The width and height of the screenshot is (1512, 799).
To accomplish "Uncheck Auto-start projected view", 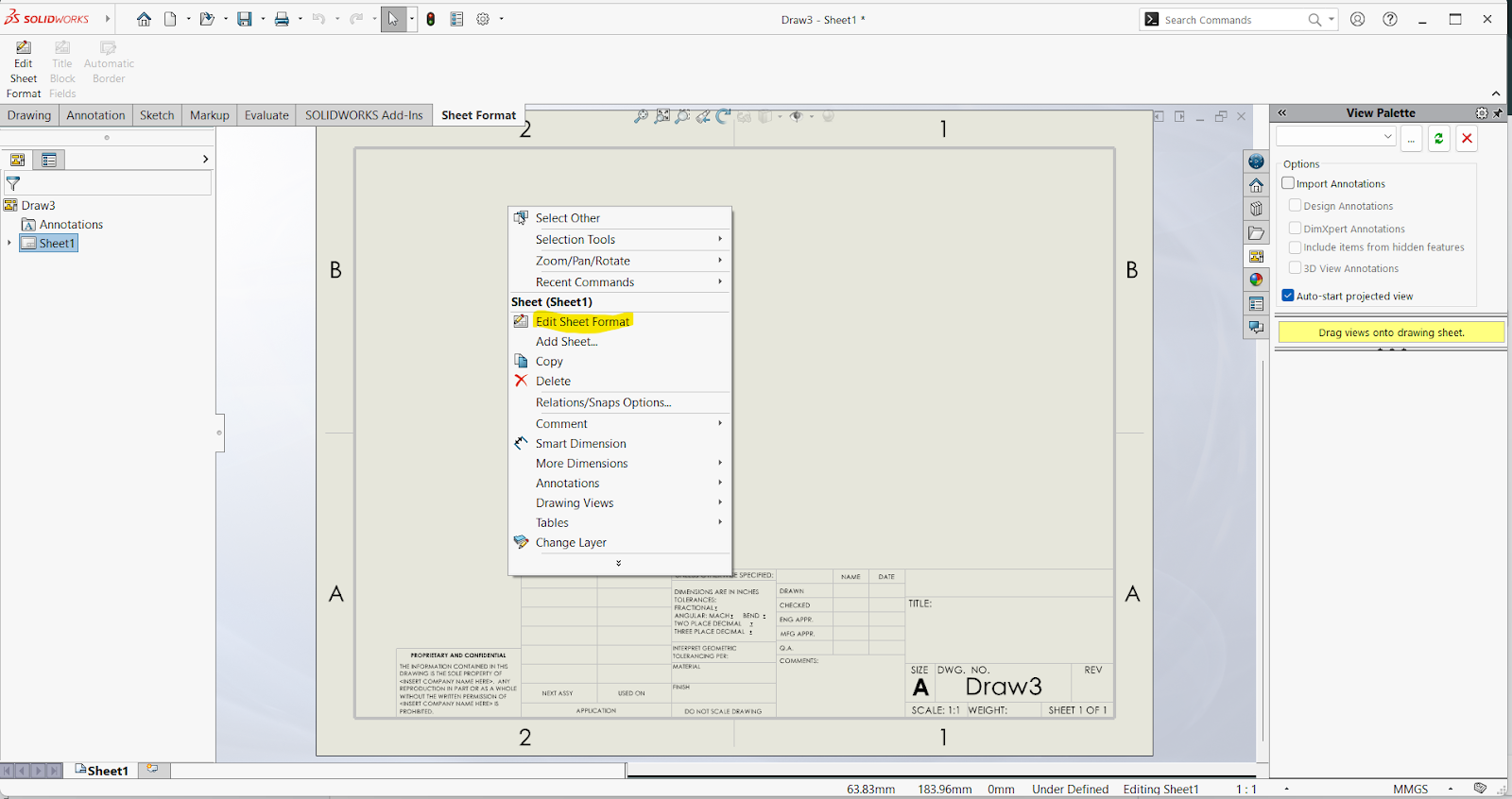I will coord(1288,296).
